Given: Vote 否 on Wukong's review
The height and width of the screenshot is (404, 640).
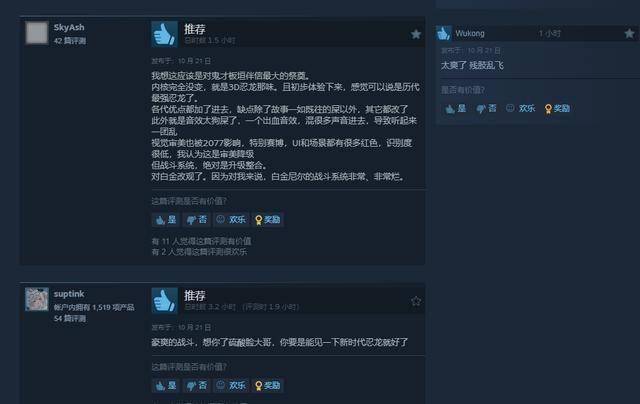Looking at the screenshot, I should point(486,109).
